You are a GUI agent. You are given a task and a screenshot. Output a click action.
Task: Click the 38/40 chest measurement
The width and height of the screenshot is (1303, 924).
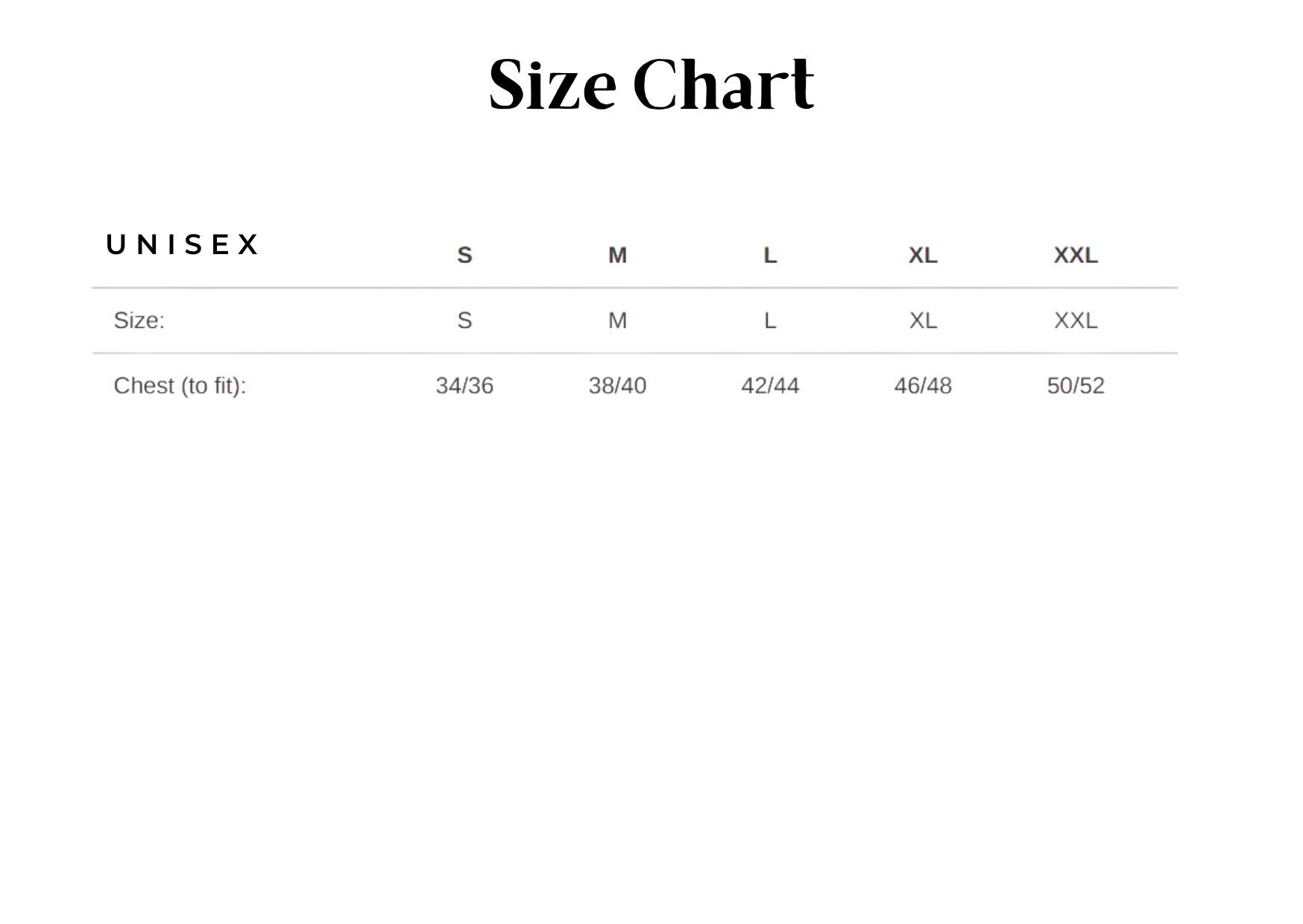pos(617,386)
